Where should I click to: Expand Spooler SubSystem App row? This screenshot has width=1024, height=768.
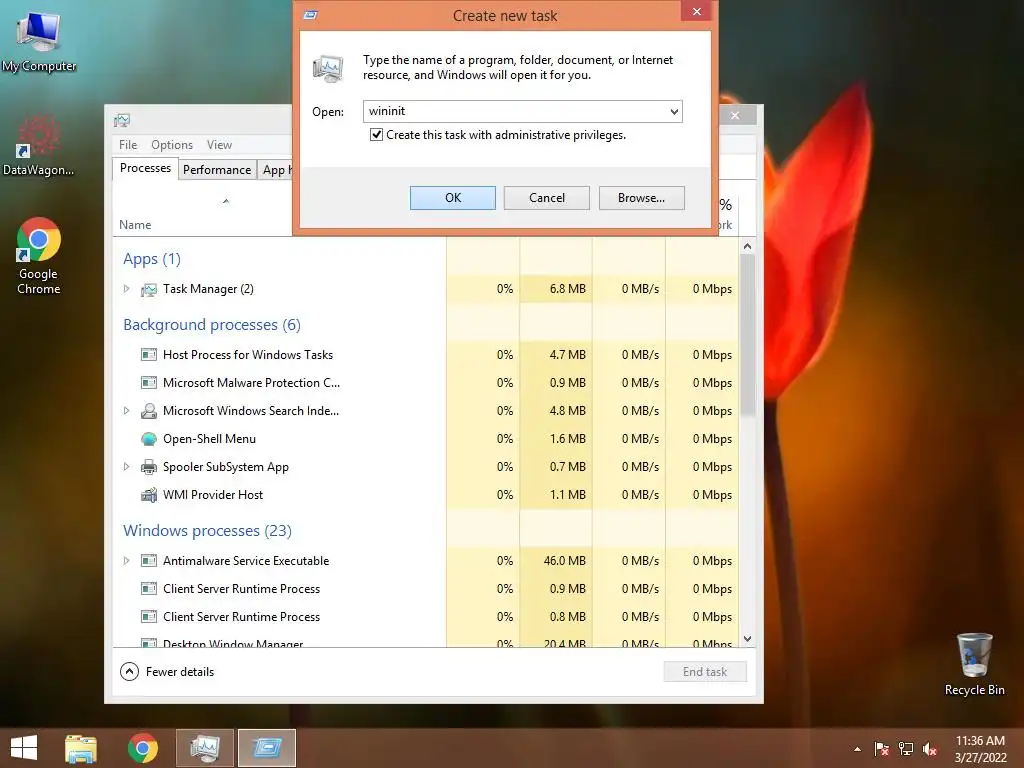click(x=127, y=467)
